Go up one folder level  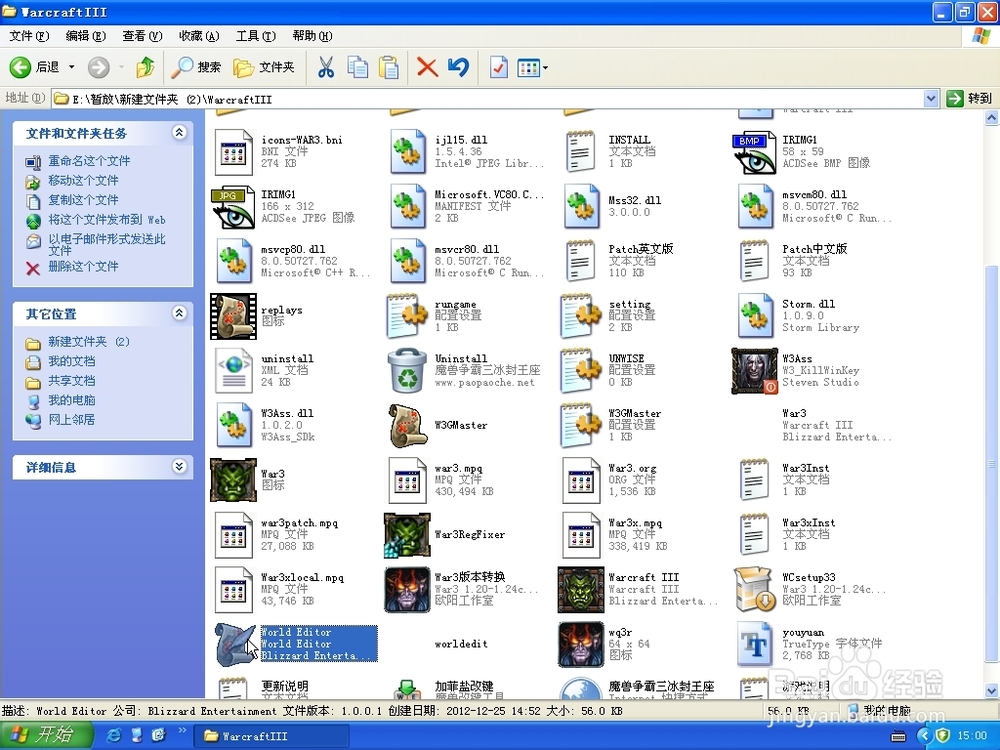145,67
